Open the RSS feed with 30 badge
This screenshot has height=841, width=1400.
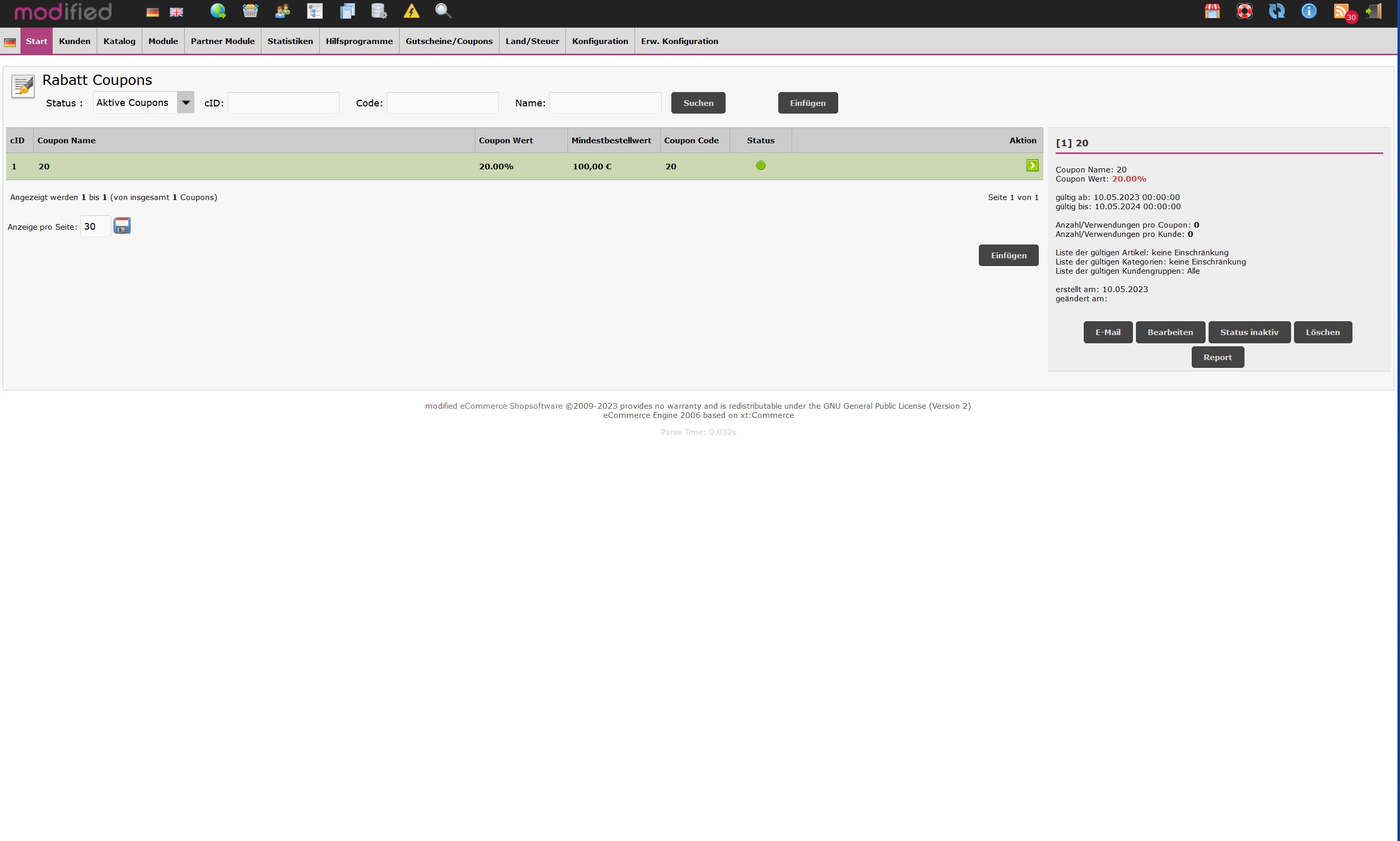(x=1342, y=11)
